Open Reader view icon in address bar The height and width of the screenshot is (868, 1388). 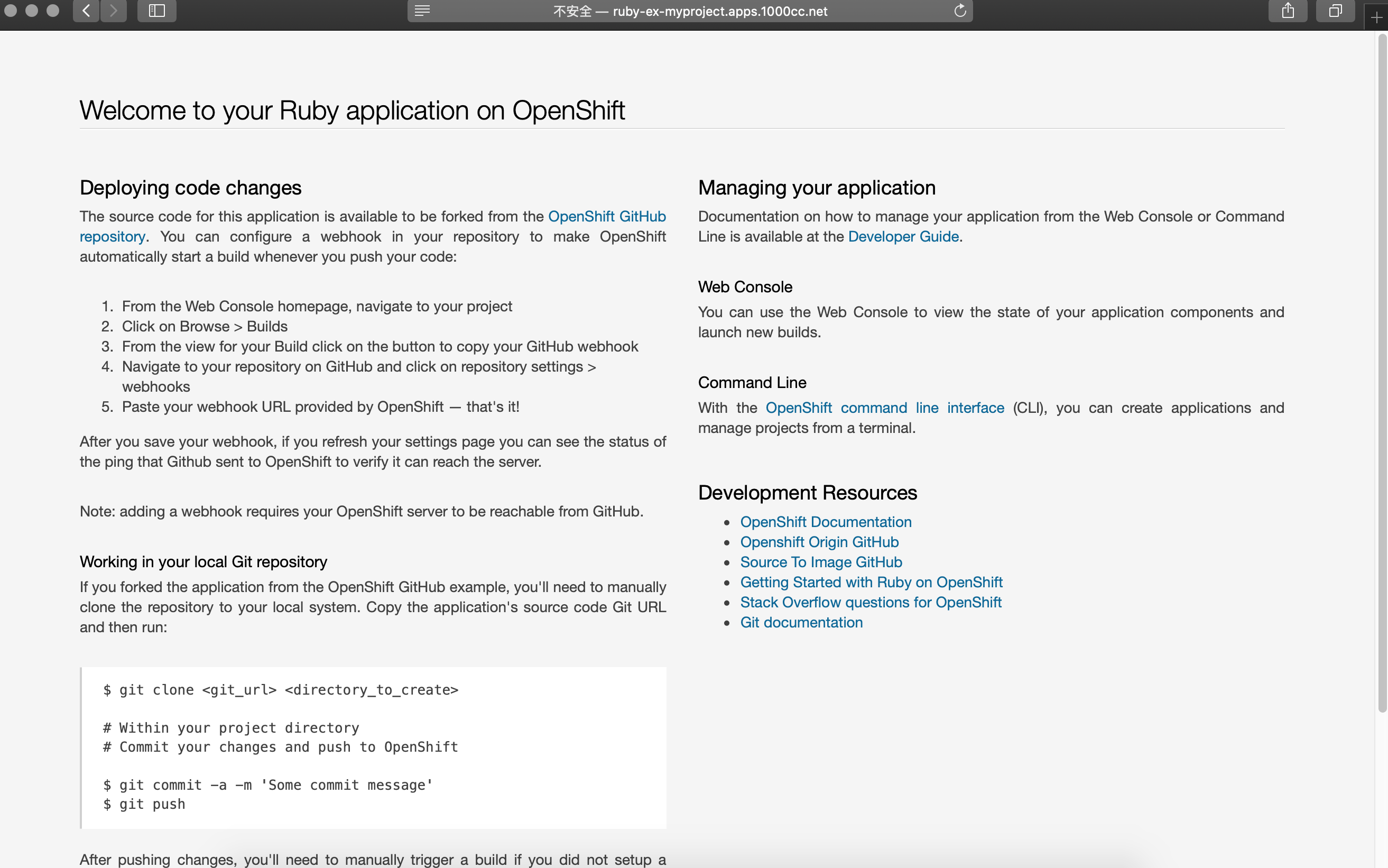(x=422, y=11)
